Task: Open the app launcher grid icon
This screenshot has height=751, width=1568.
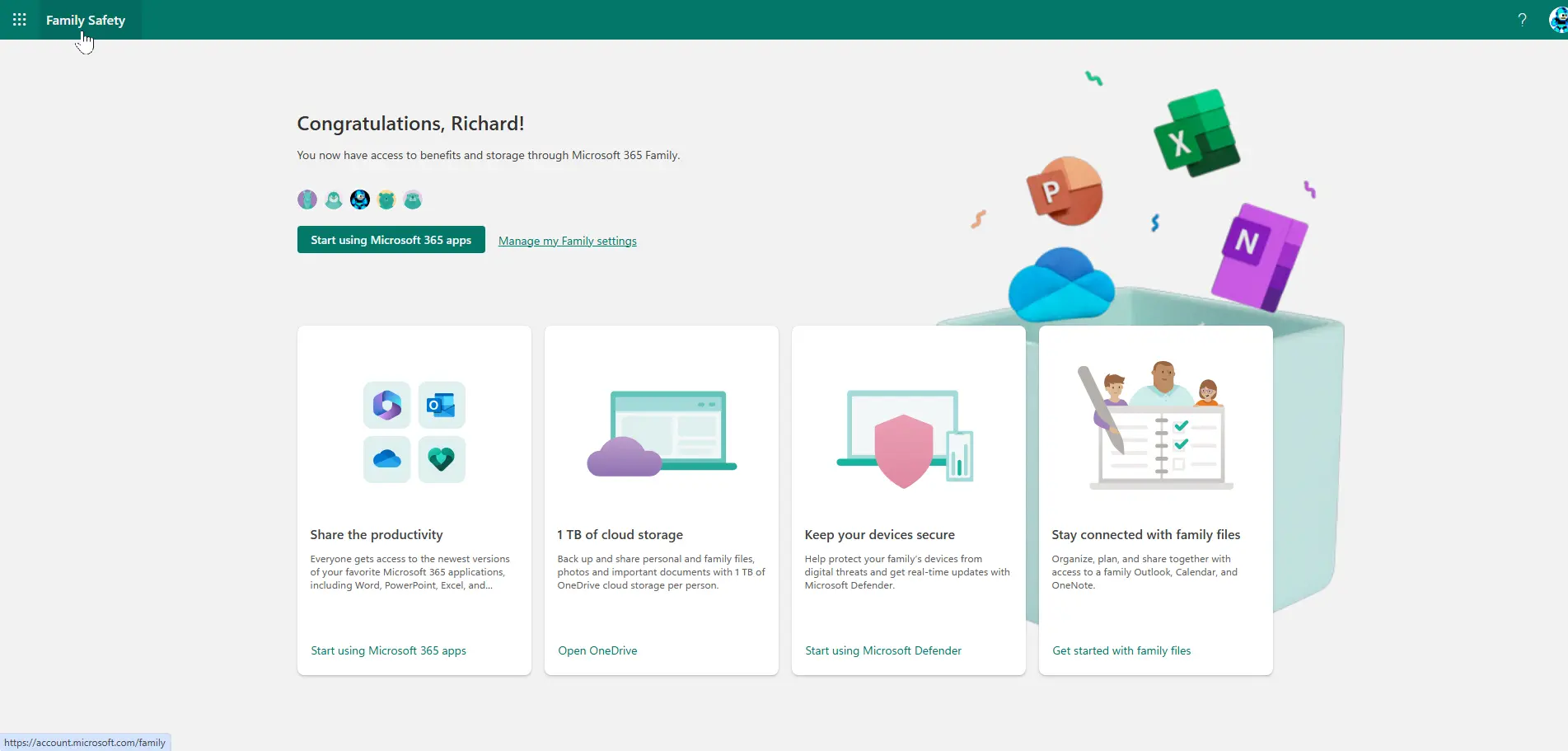Action: 20,20
